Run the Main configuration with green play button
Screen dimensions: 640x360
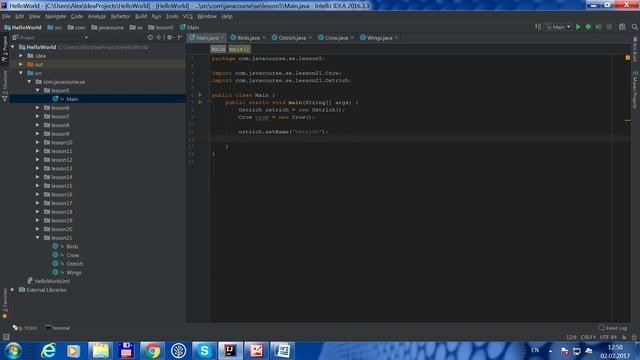tap(578, 27)
